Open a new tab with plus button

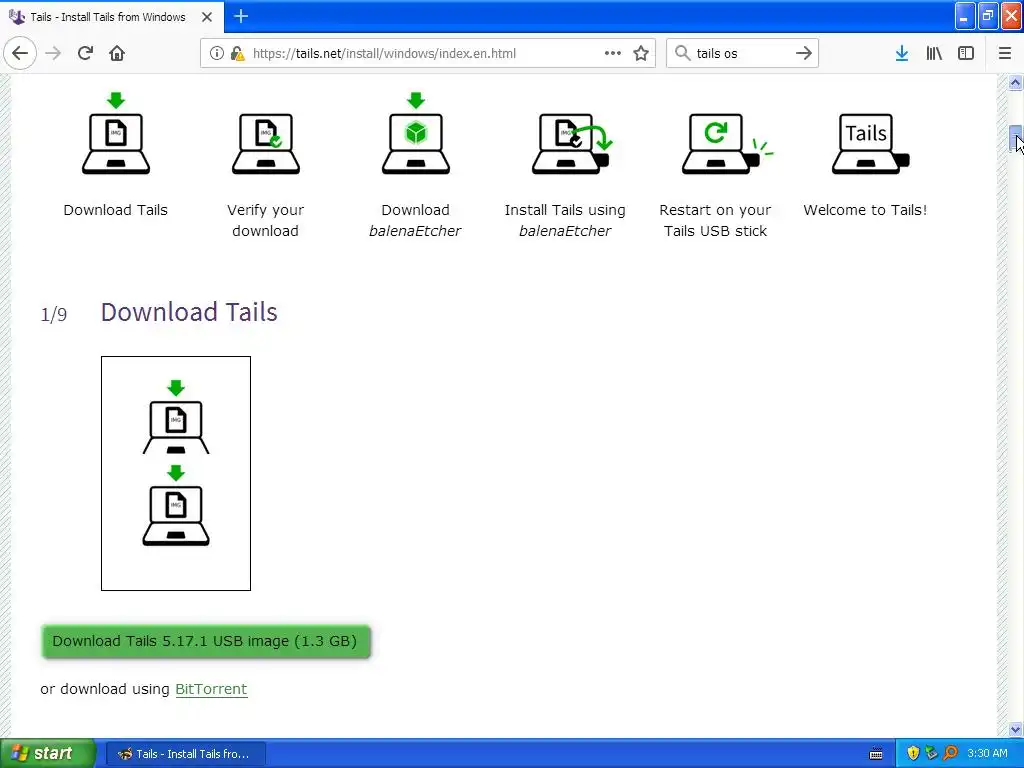click(x=241, y=16)
